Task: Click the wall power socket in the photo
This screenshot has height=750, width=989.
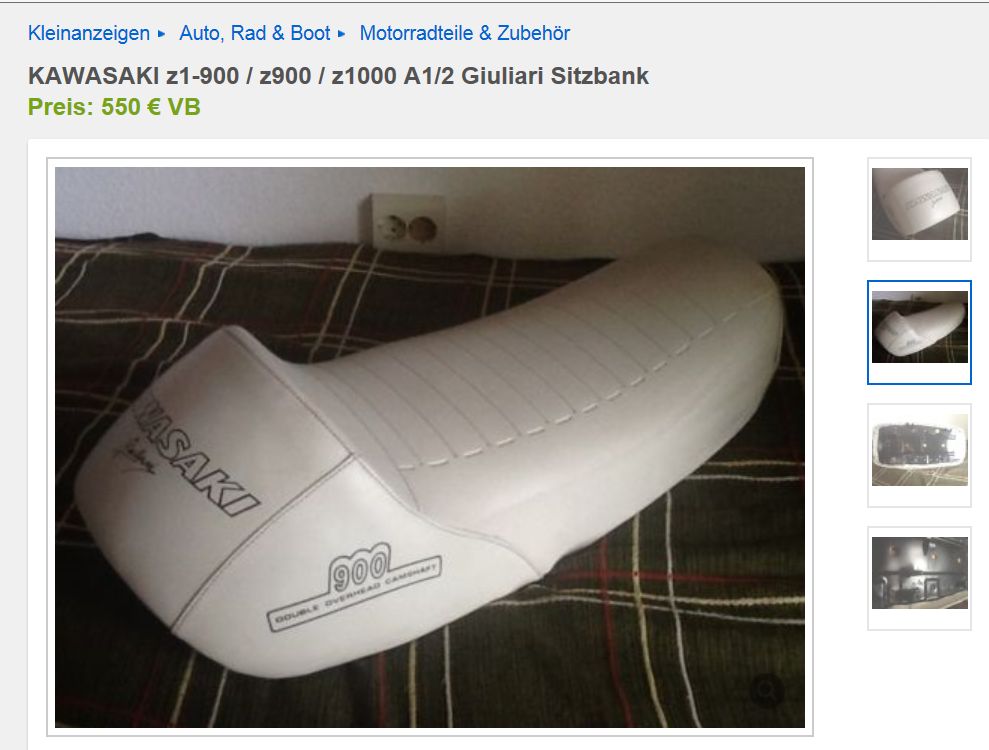Action: [402, 221]
